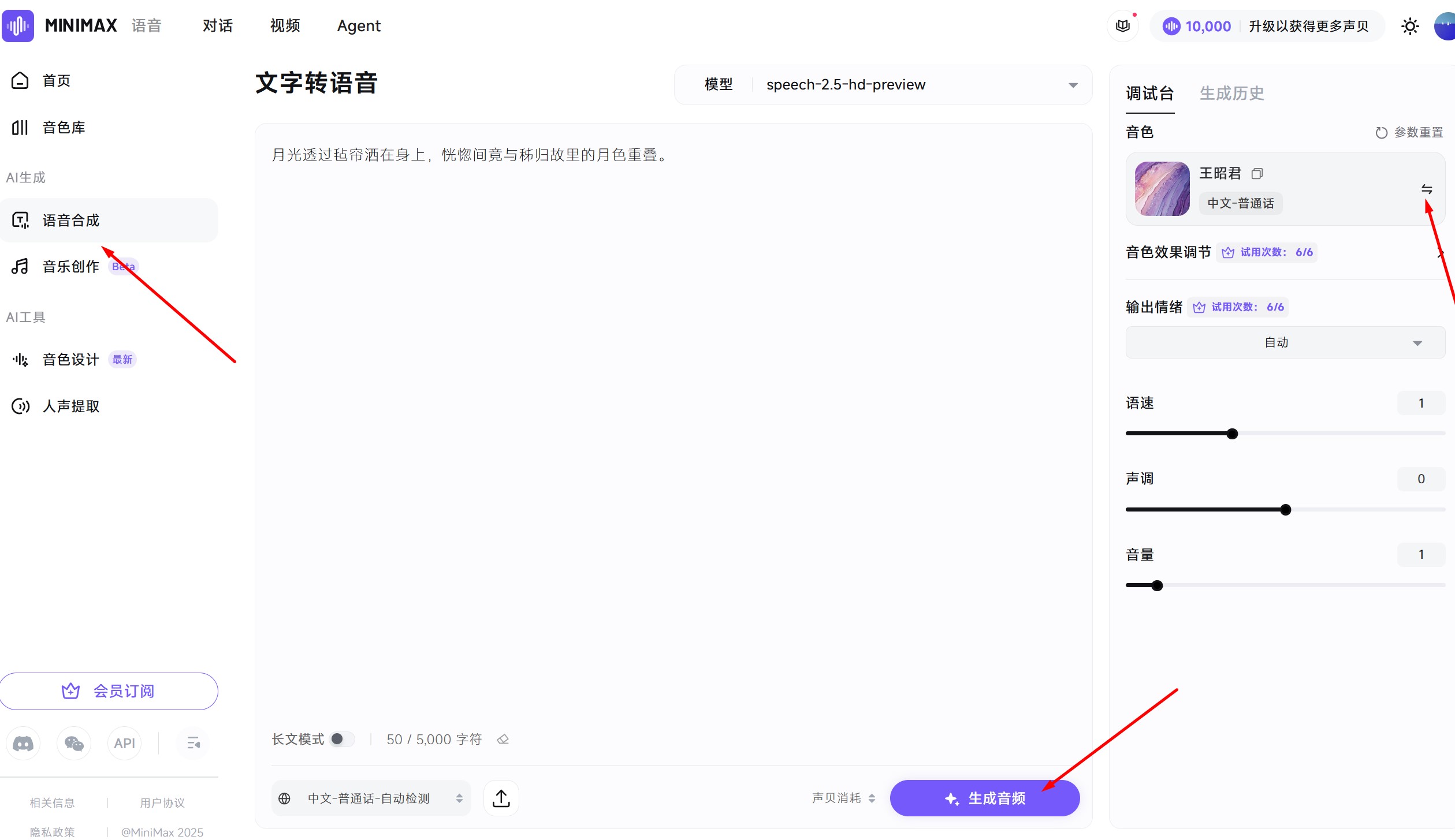The width and height of the screenshot is (1455, 840).
Task: Switch to the 调试台 tab
Action: point(1149,93)
